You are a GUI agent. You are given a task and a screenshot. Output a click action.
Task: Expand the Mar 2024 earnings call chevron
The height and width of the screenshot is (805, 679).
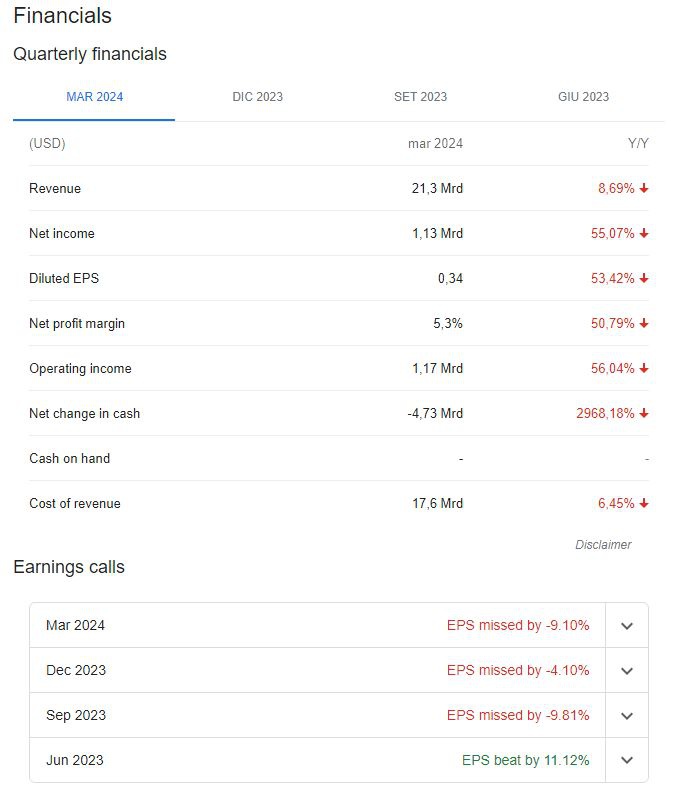pyautogui.click(x=627, y=626)
